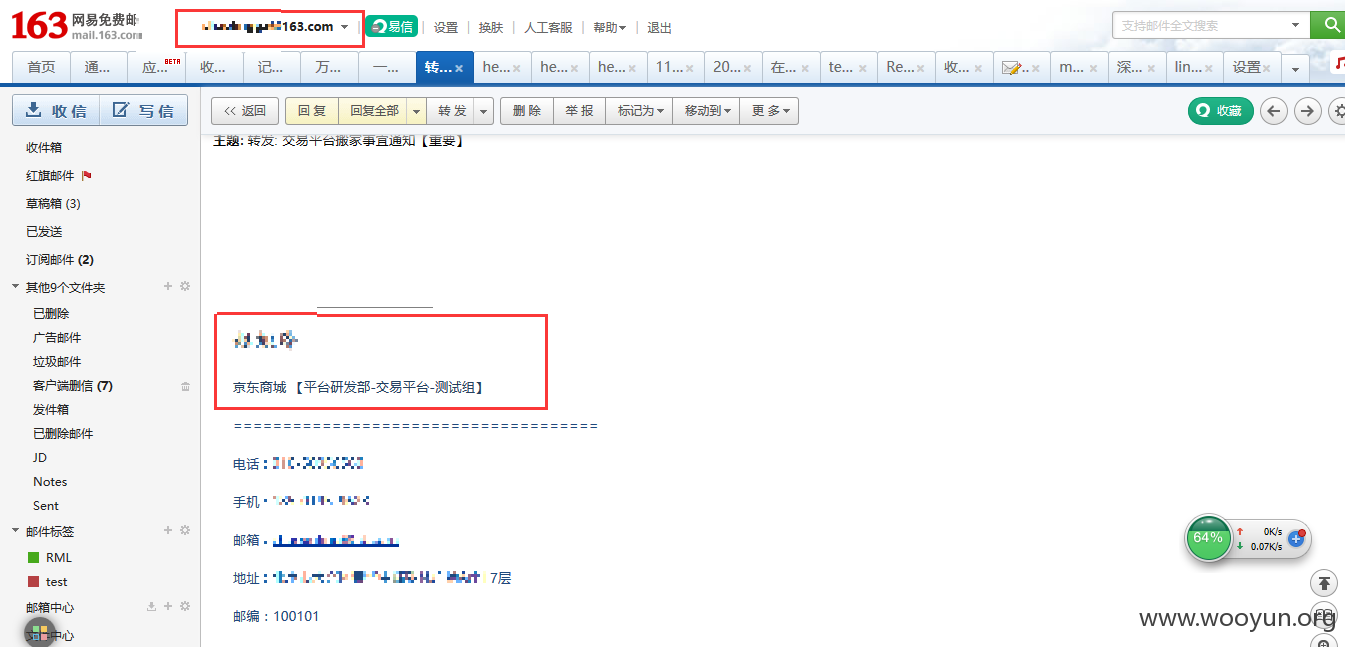The image size is (1345, 647).
Task: Open gear settings beside 其他9个文件夹
Action: click(185, 287)
